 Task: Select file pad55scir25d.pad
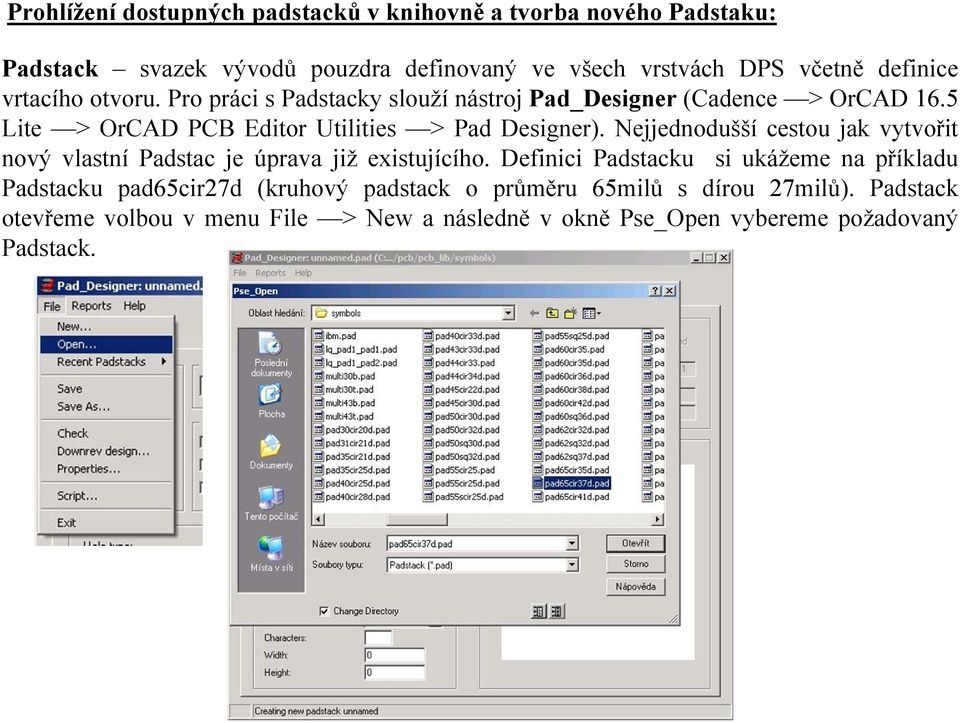click(x=463, y=496)
